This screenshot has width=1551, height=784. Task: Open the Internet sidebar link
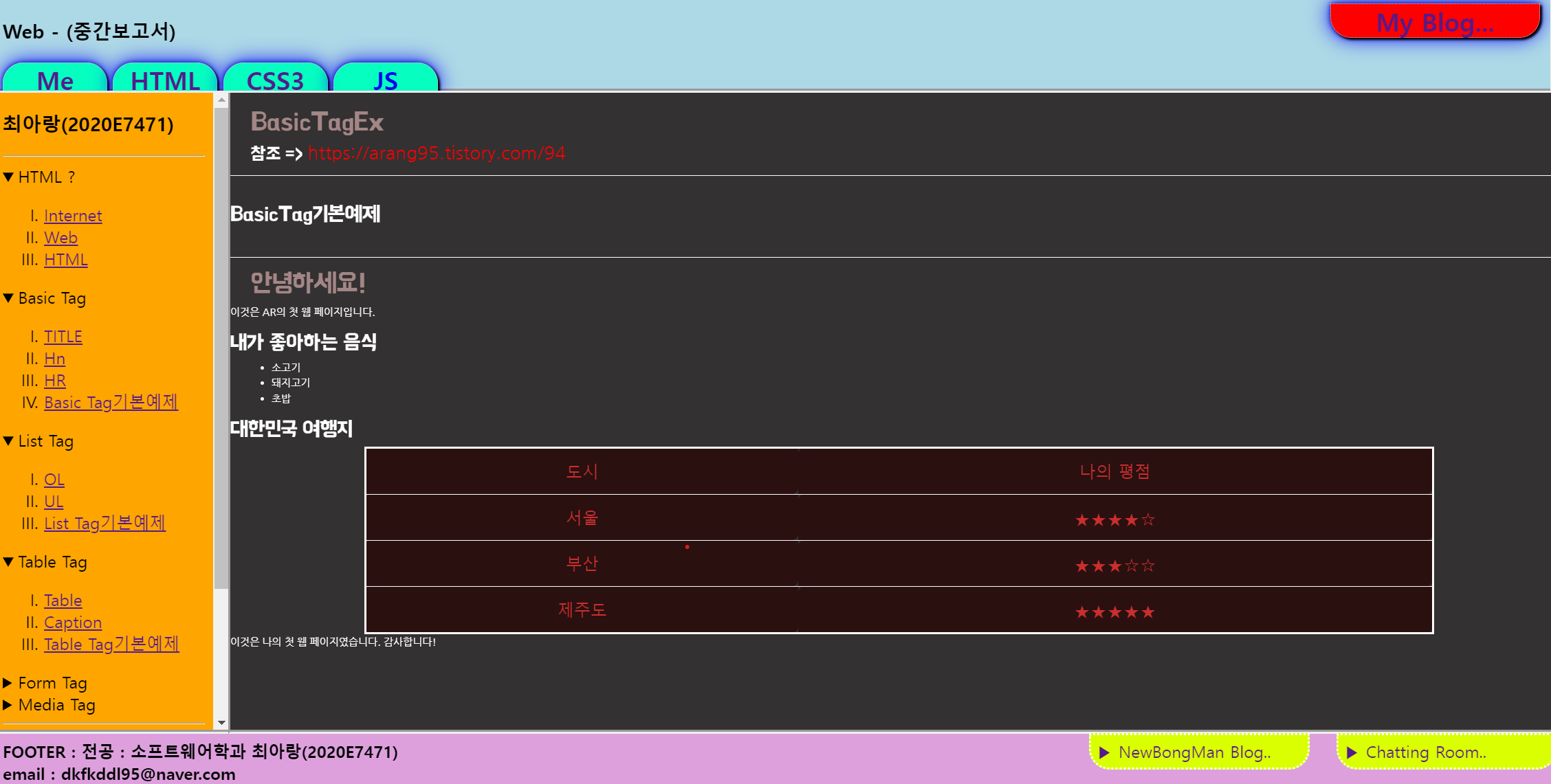click(73, 216)
